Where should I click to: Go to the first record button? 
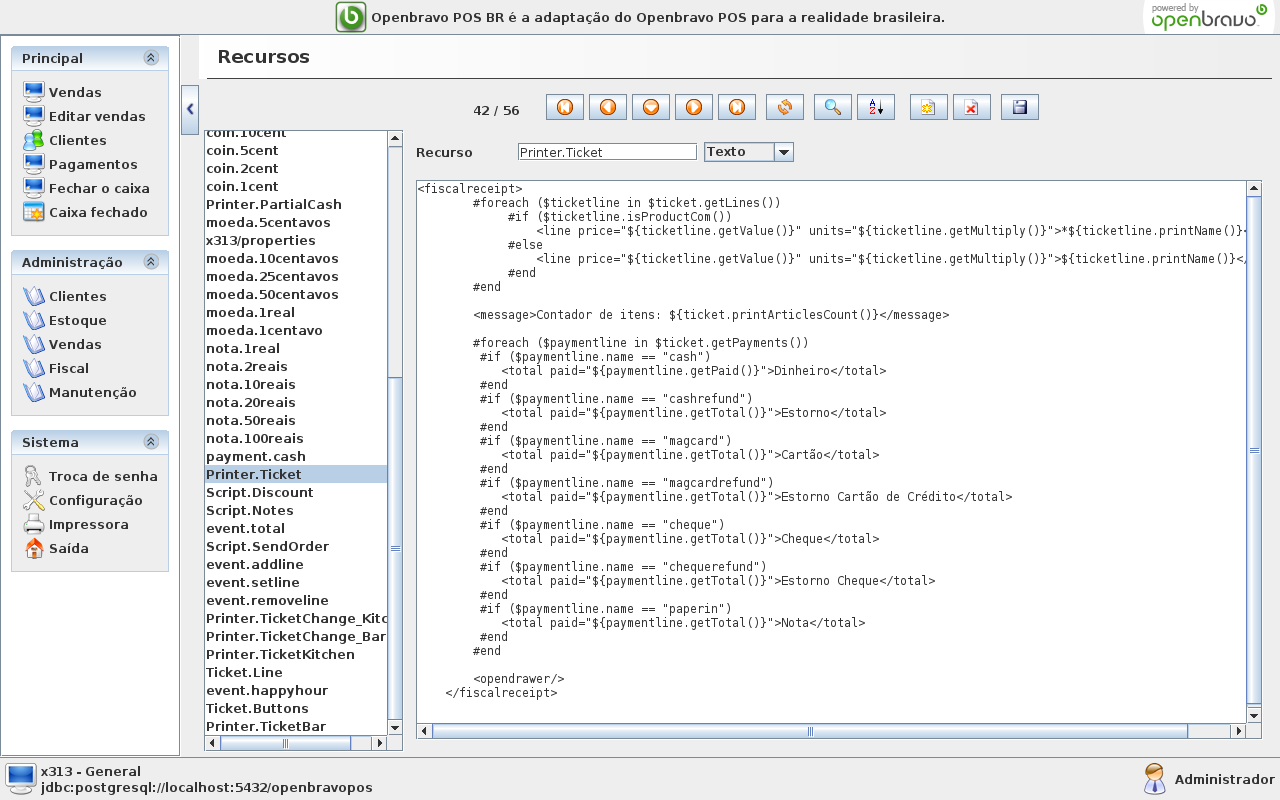click(565, 107)
